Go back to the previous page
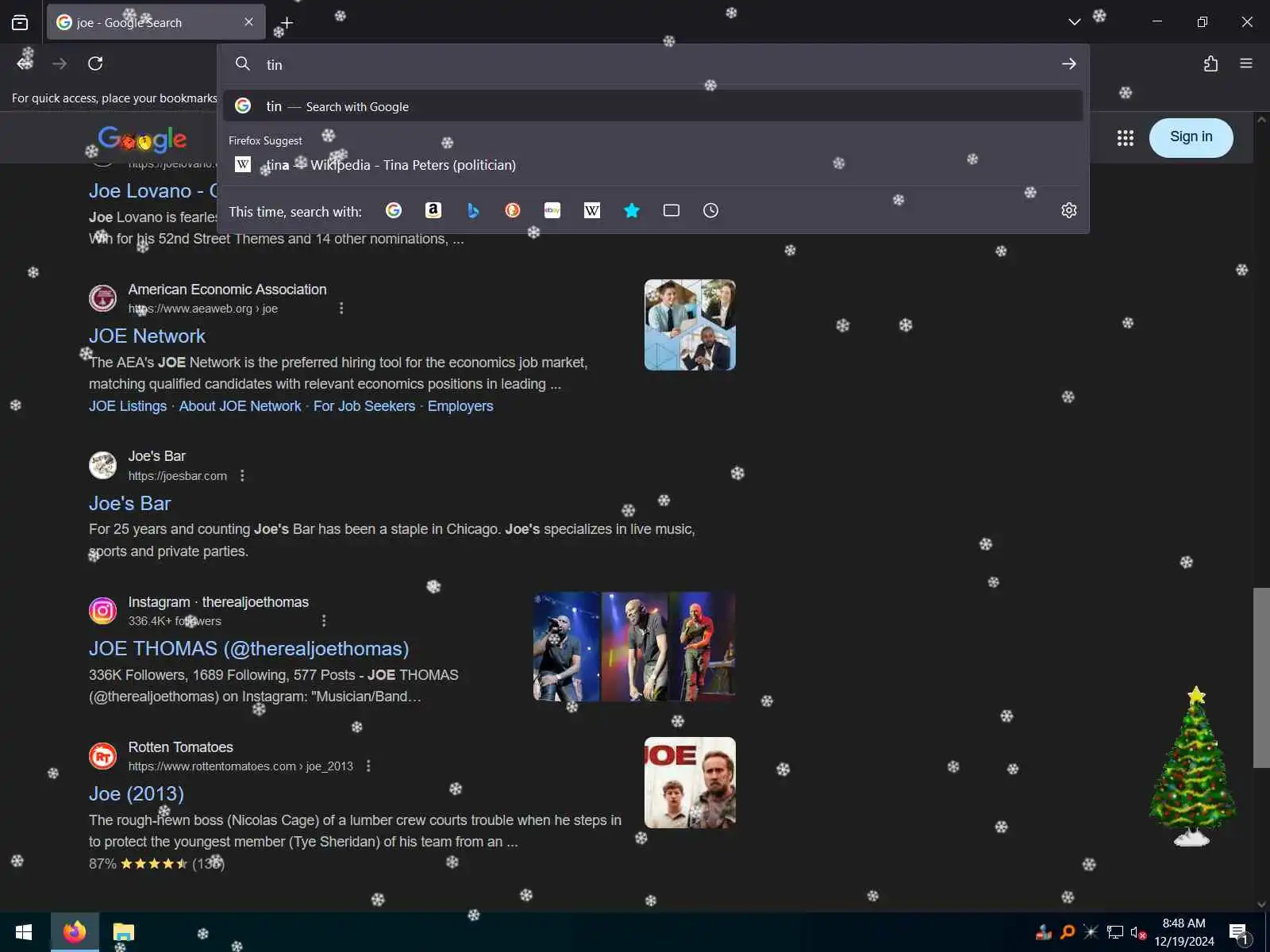The width and height of the screenshot is (1270, 952). (x=25, y=63)
